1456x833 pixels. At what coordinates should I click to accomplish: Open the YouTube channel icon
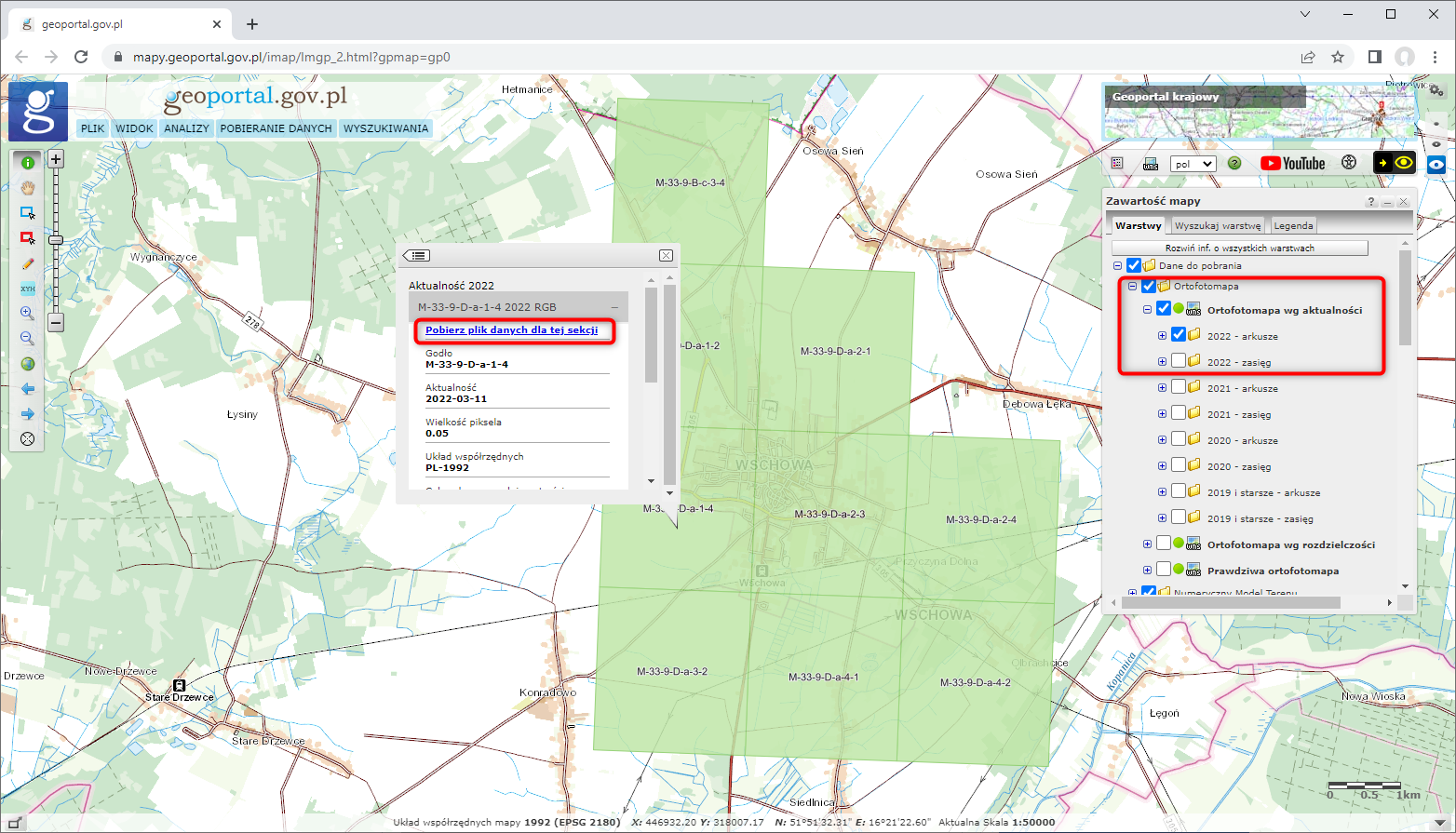coord(1292,164)
